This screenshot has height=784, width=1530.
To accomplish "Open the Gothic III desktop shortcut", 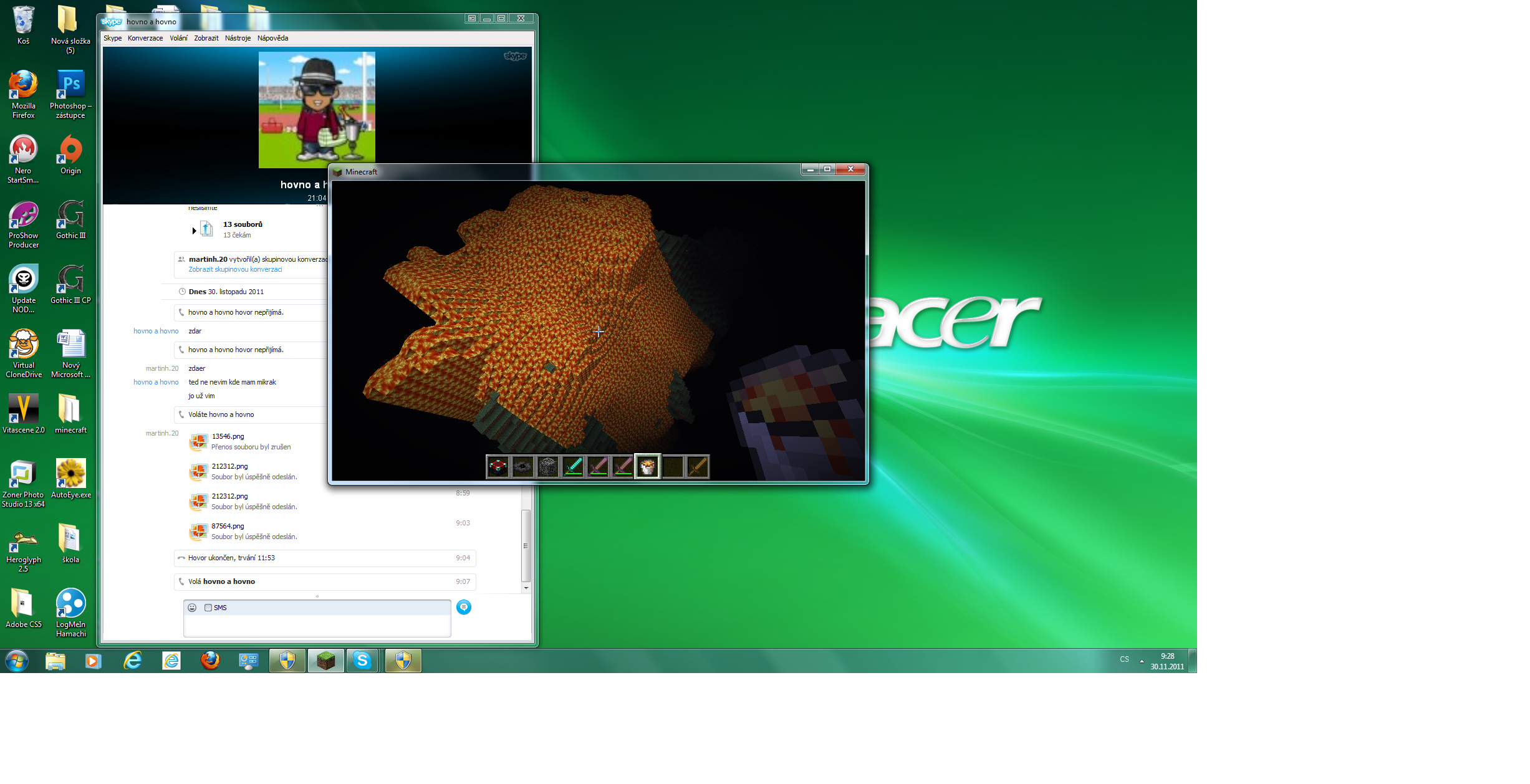I will (x=70, y=219).
